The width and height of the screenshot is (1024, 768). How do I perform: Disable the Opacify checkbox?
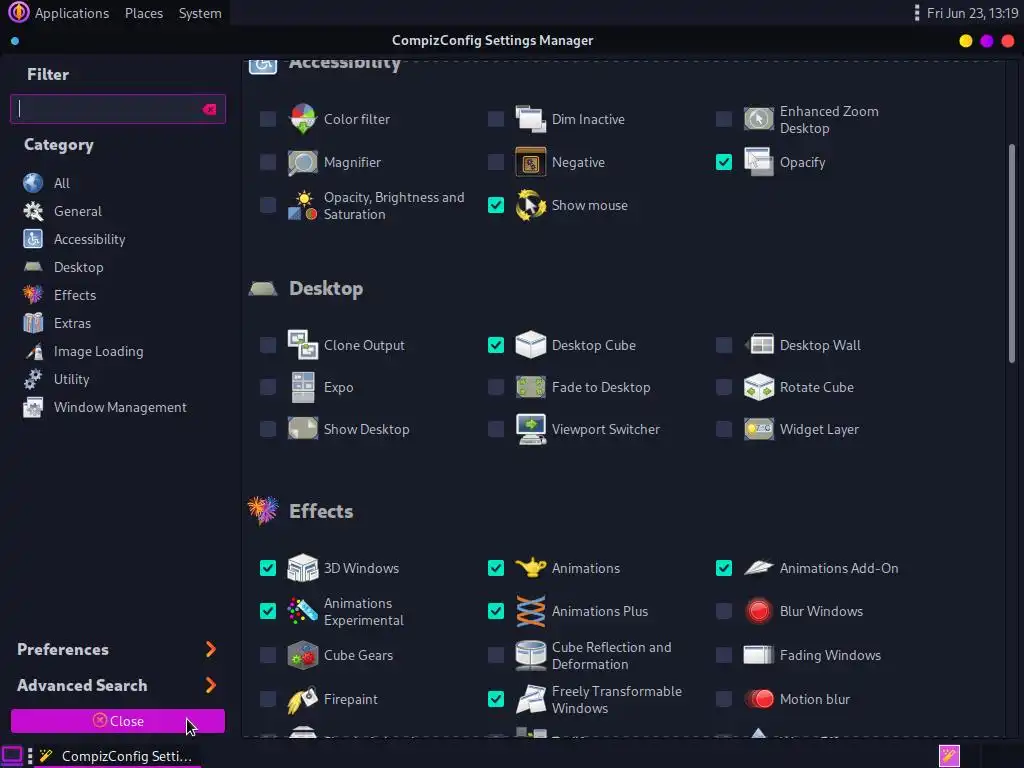click(x=724, y=162)
